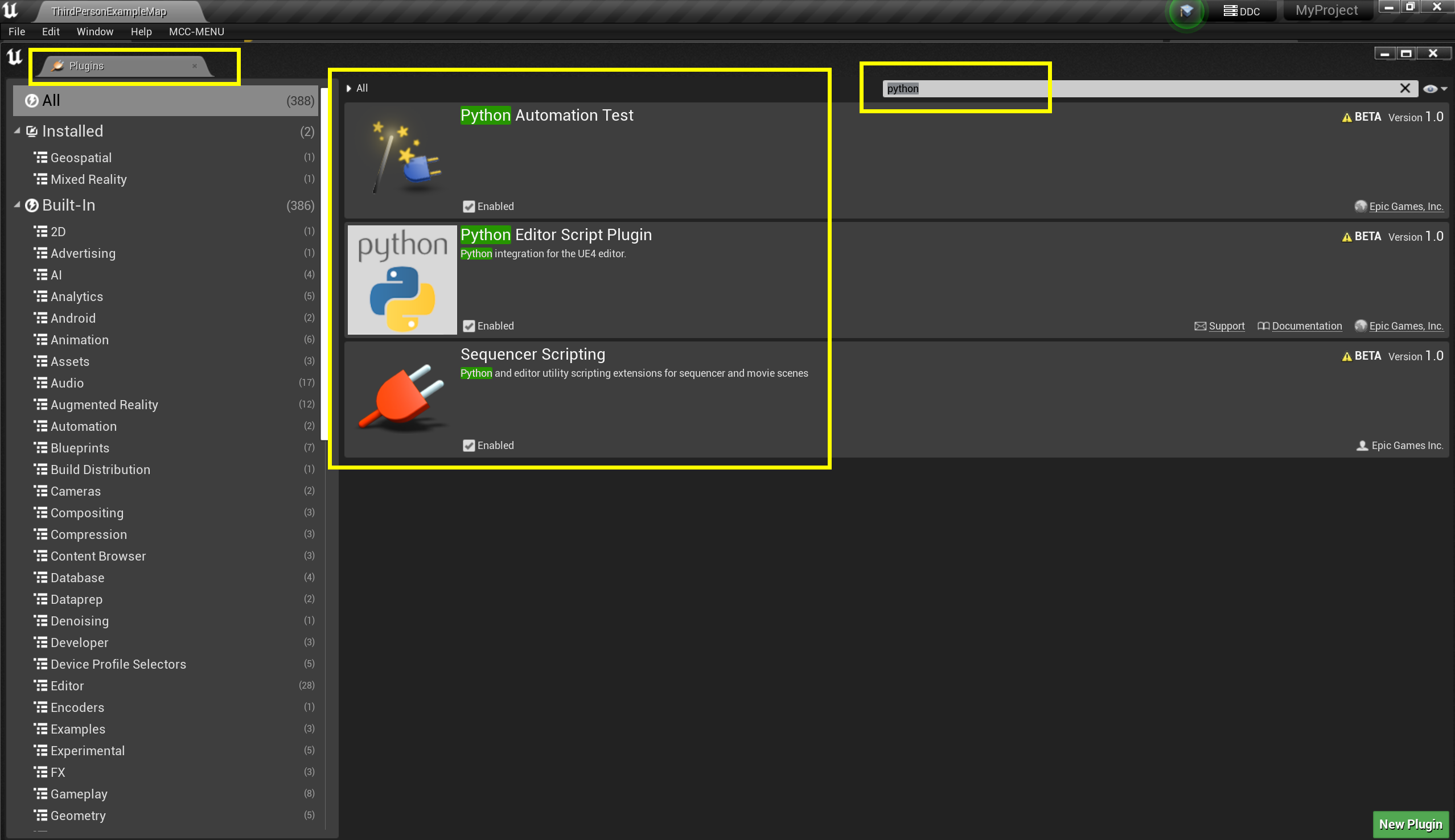The height and width of the screenshot is (840, 1455).
Task: Open the File menu
Action: tap(17, 32)
